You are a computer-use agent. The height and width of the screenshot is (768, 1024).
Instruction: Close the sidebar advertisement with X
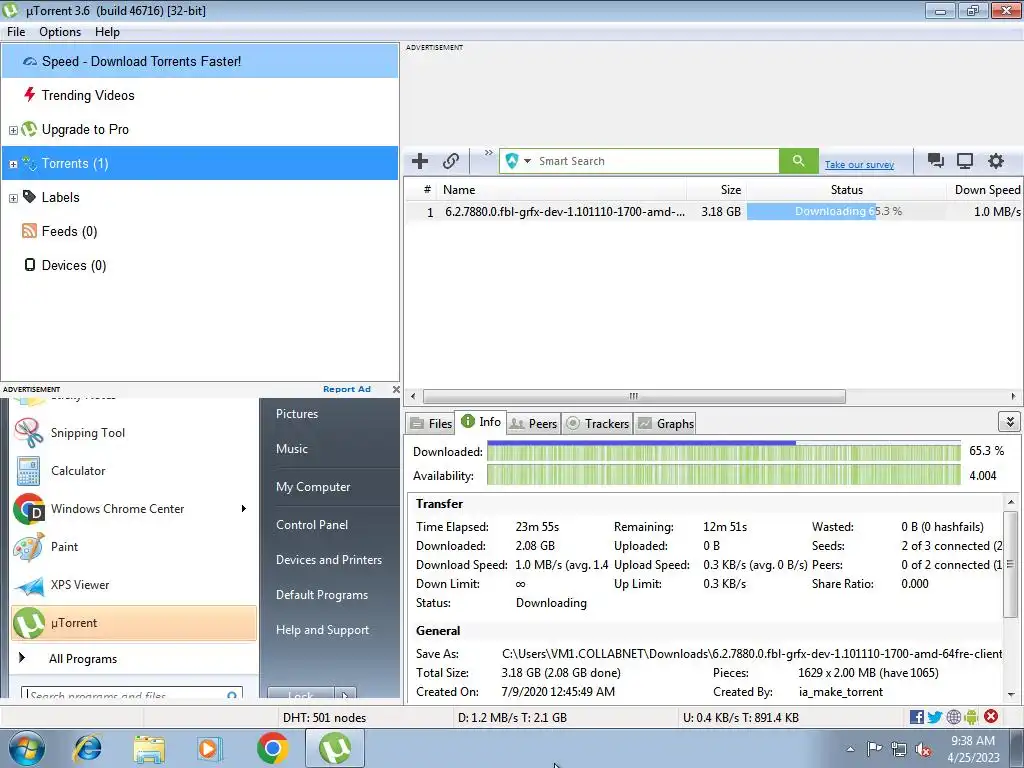(396, 389)
